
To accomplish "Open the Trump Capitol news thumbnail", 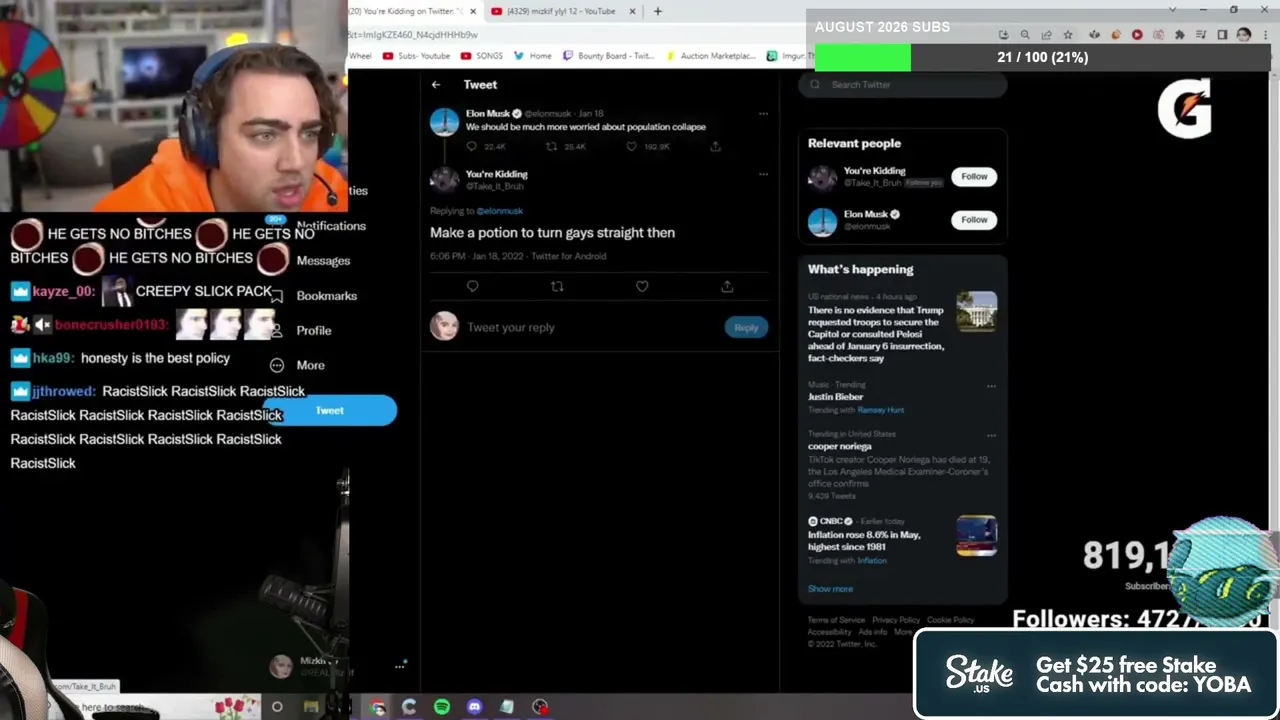I will tap(976, 312).
